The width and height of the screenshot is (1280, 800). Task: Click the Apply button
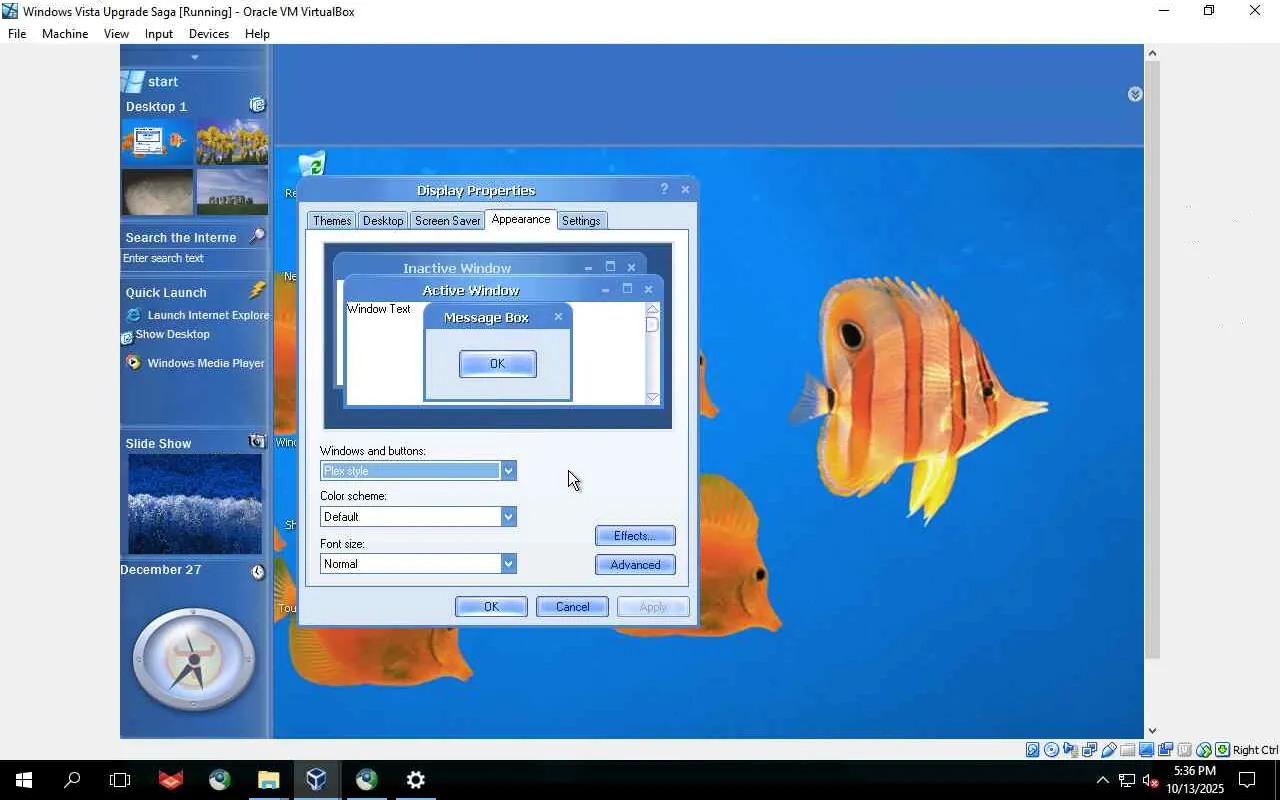pos(653,607)
